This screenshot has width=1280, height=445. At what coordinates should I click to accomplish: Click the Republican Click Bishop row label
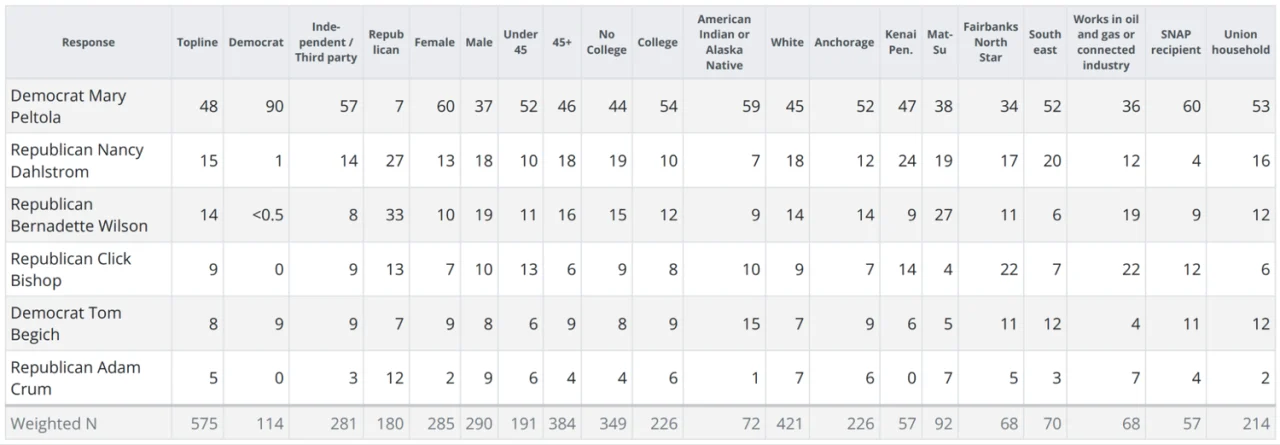71,269
